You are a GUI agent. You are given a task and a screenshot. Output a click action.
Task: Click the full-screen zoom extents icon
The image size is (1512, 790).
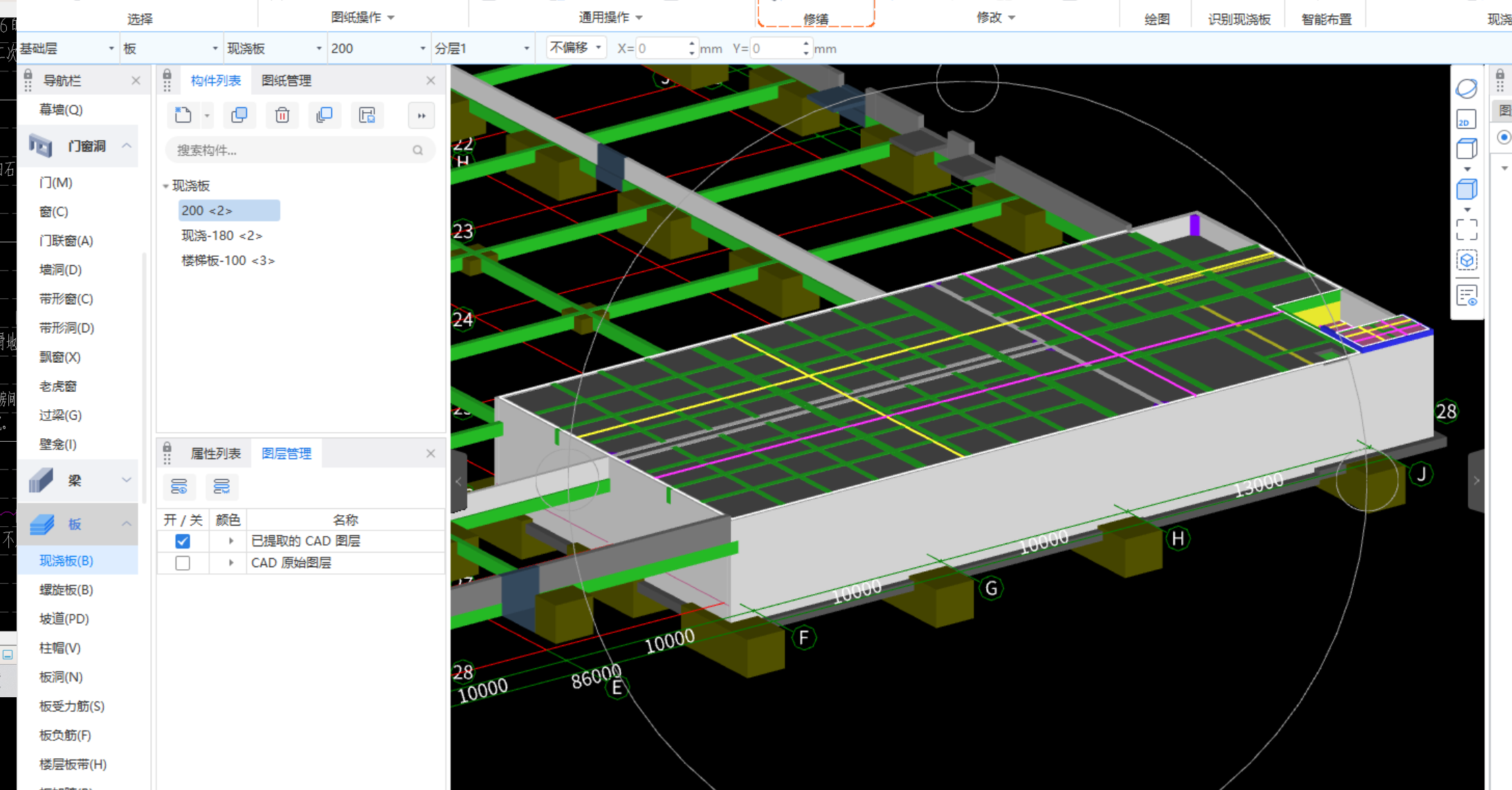(1466, 230)
